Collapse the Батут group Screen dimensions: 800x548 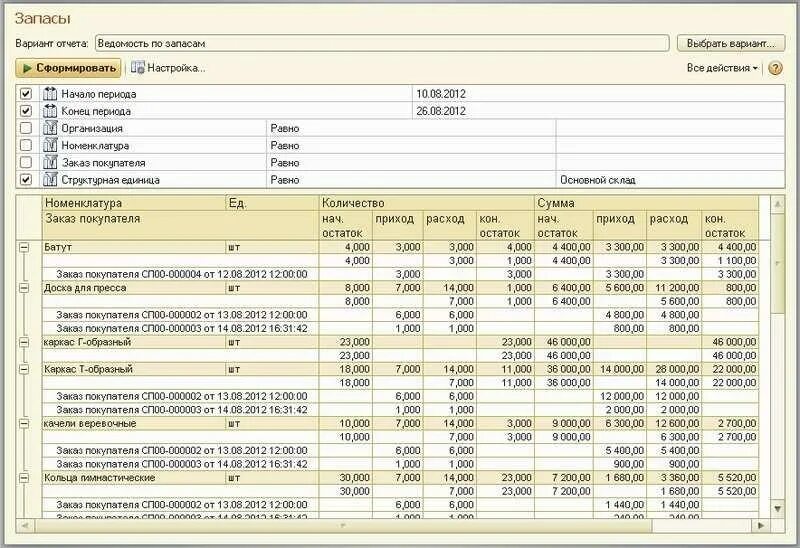(24, 247)
